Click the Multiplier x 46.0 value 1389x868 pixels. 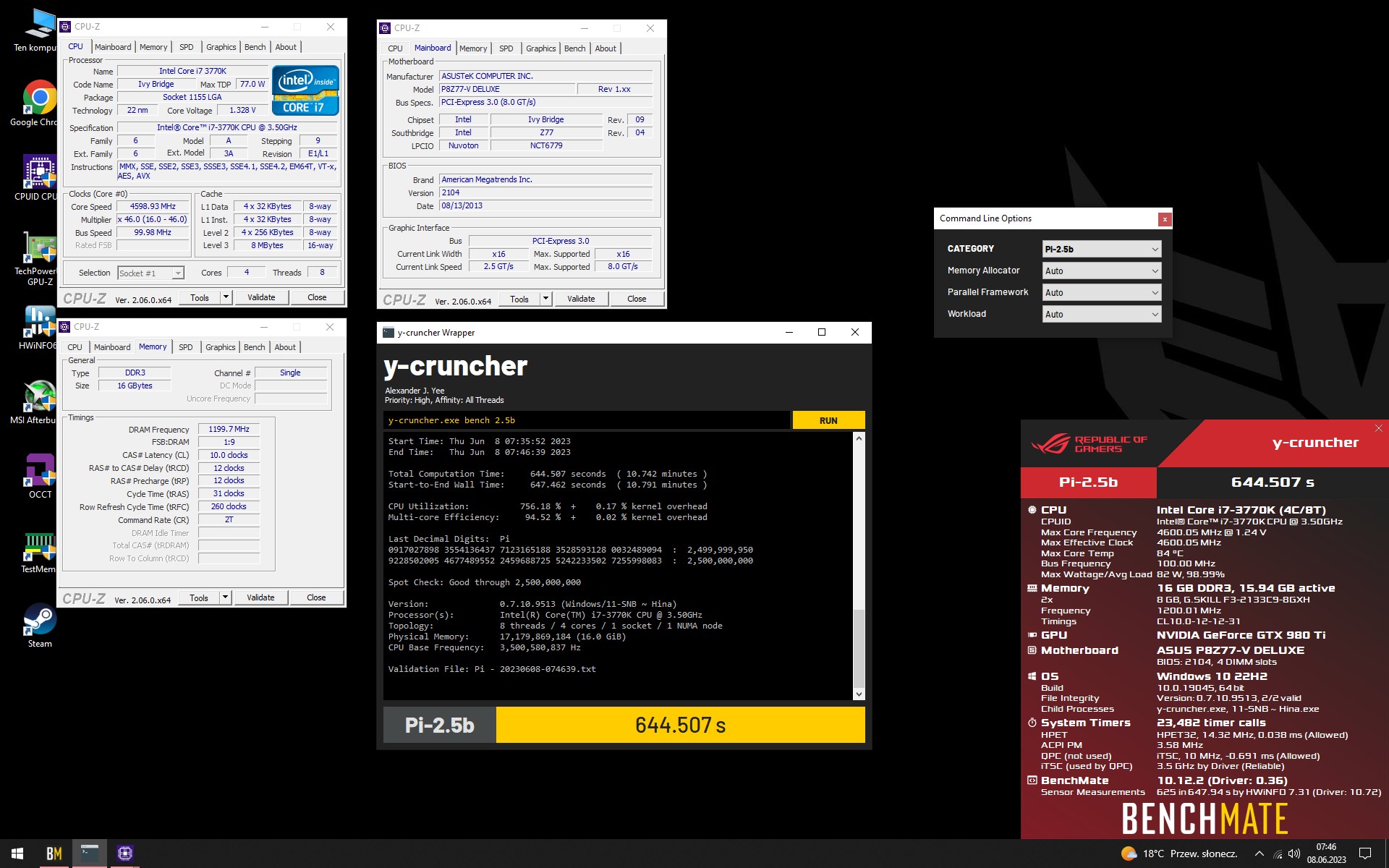153,219
